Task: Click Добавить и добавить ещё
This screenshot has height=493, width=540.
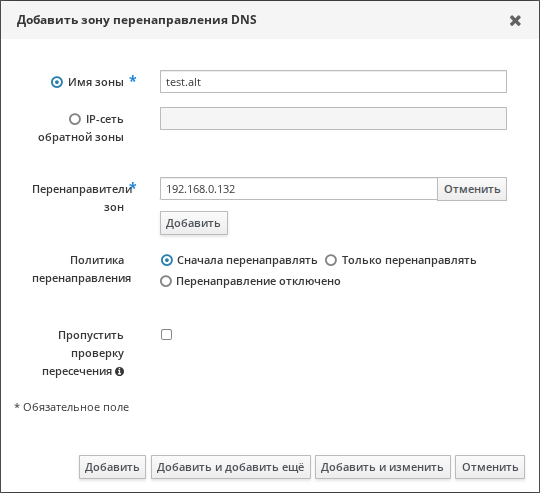Action: [x=231, y=467]
